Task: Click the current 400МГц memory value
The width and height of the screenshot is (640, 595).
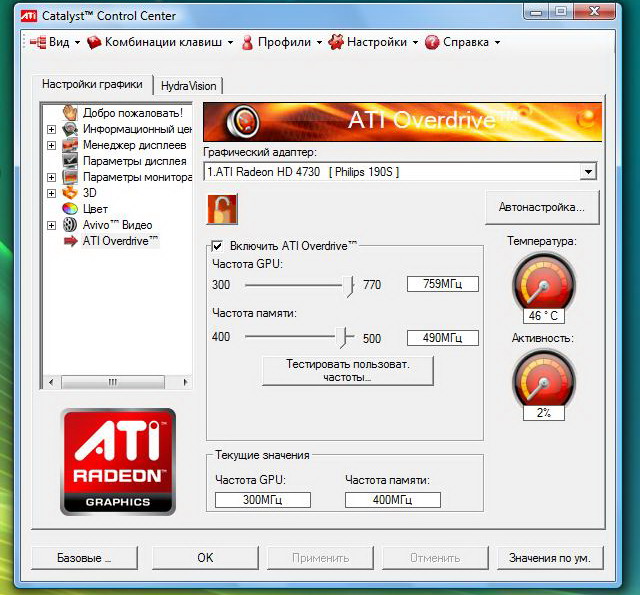Action: (x=392, y=500)
